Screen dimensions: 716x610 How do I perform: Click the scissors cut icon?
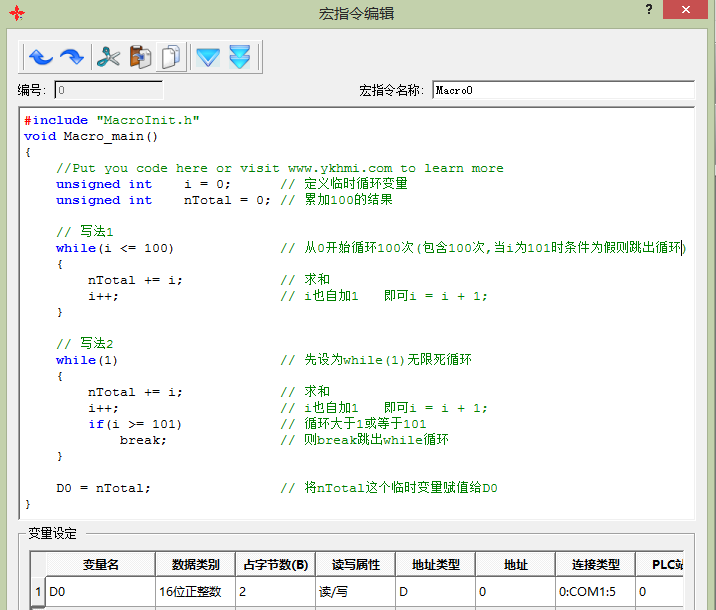(x=108, y=57)
